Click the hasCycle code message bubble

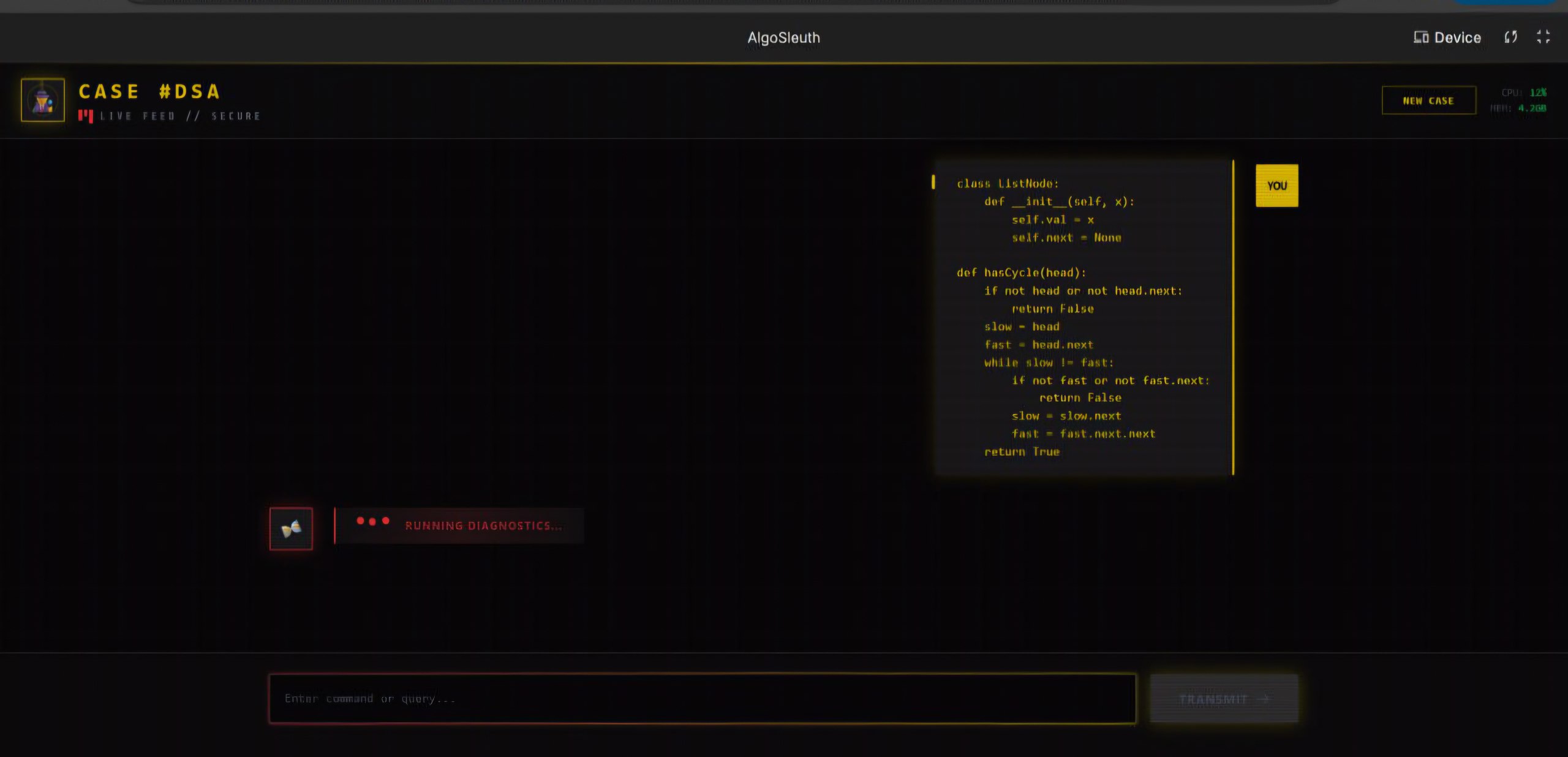pyautogui.click(x=1083, y=317)
